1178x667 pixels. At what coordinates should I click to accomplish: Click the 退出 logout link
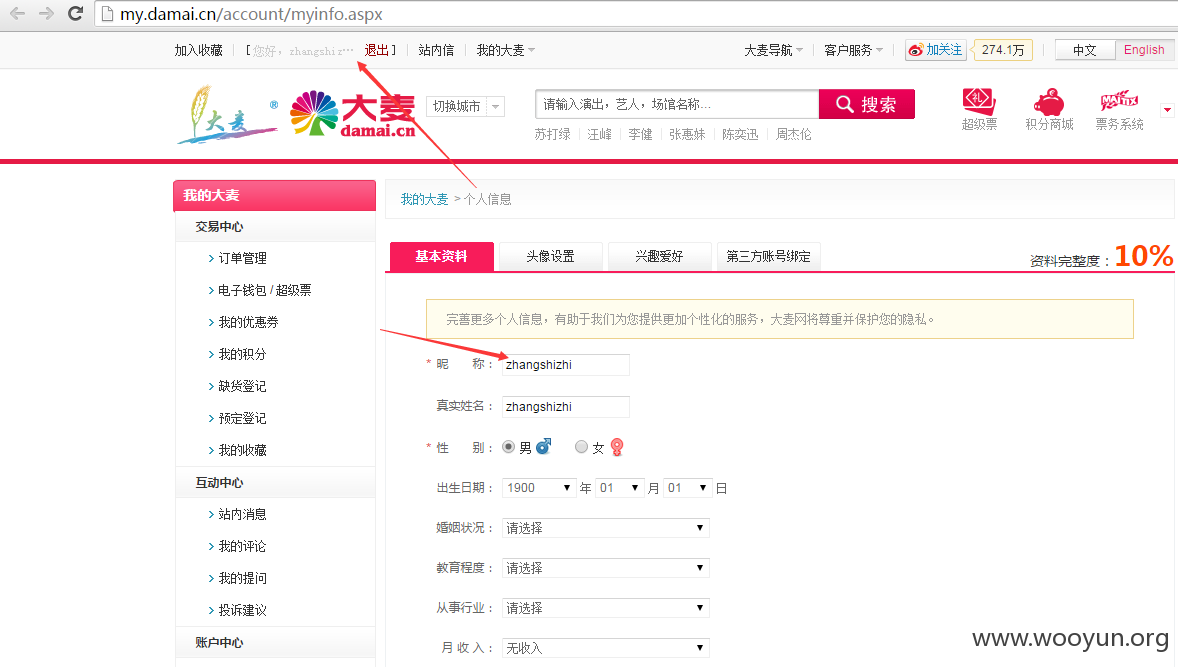pos(376,50)
